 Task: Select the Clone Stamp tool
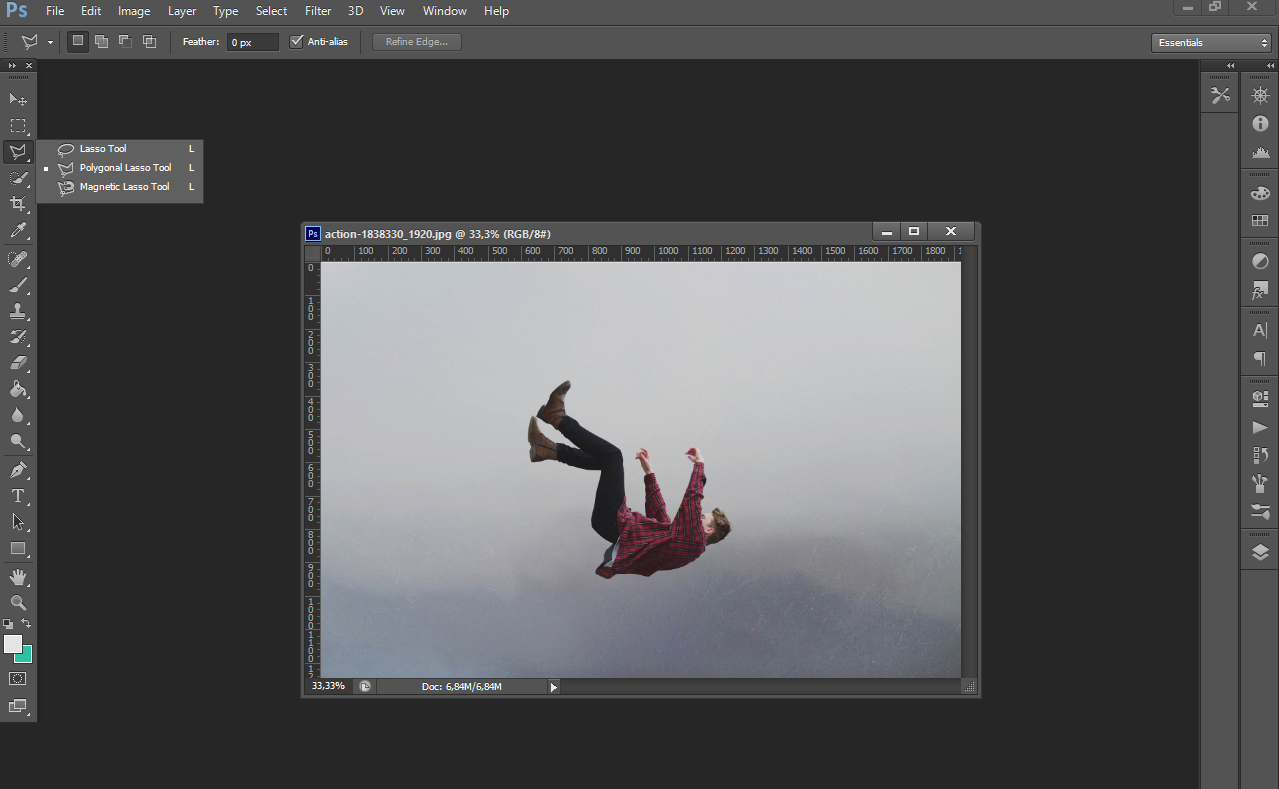coord(18,312)
